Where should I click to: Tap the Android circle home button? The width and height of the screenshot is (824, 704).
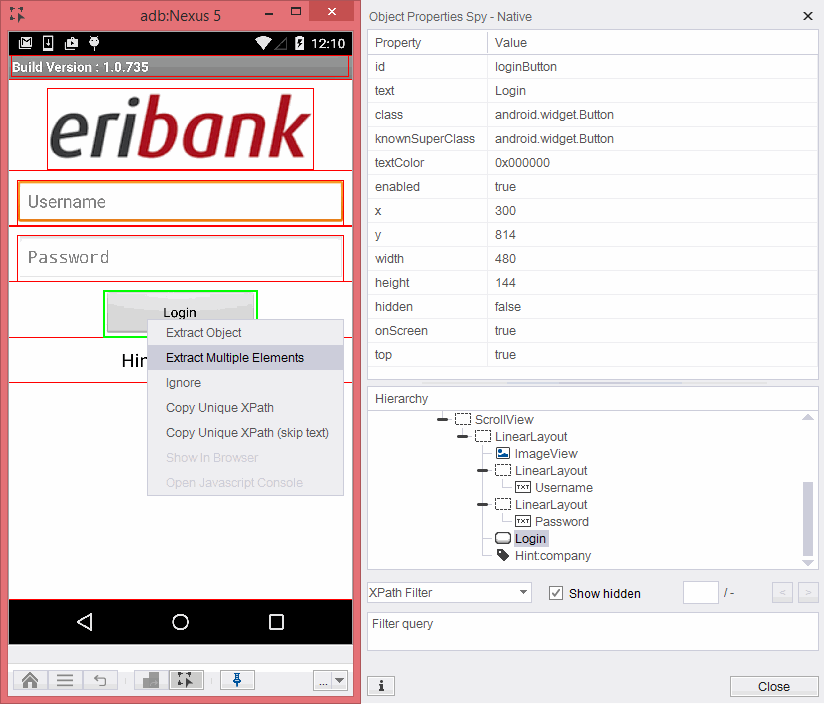(181, 622)
